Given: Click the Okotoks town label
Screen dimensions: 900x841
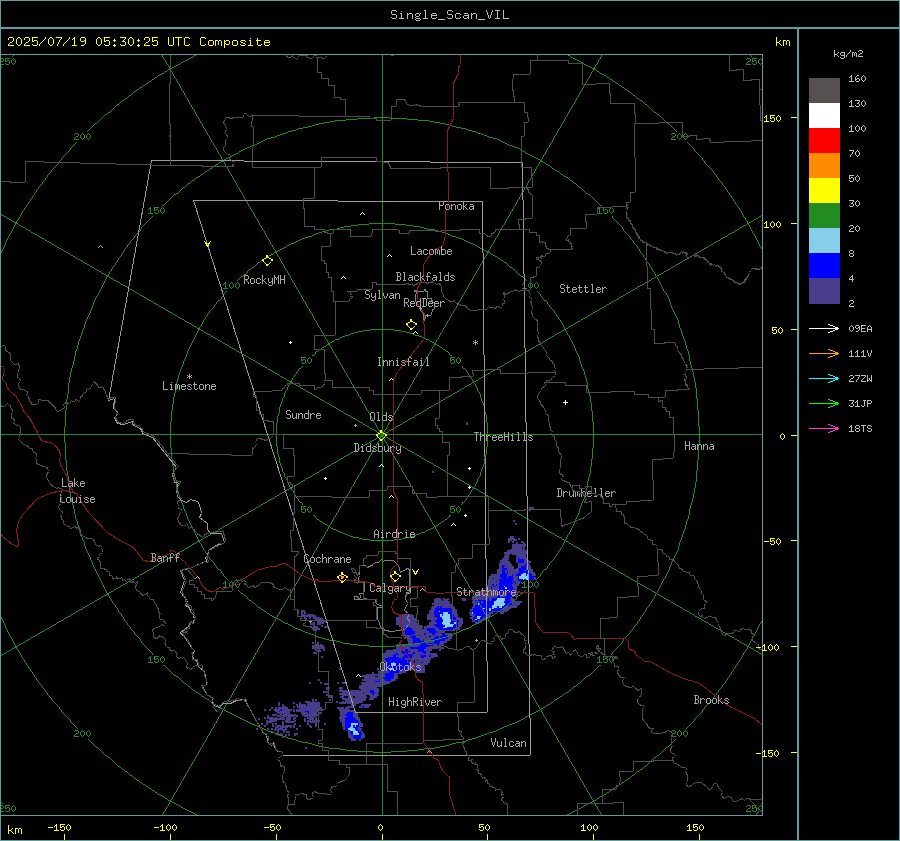Looking at the screenshot, I should pos(400,667).
